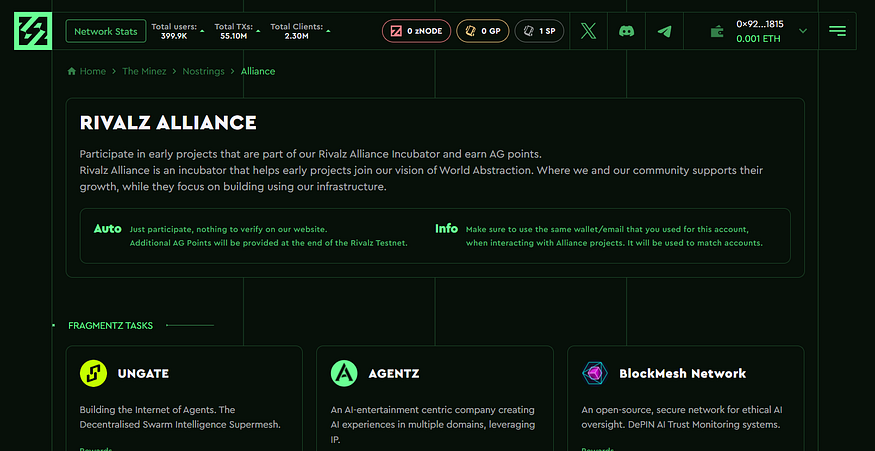Open the Discord link icon
Screen dimensions: 875x451
627,31
